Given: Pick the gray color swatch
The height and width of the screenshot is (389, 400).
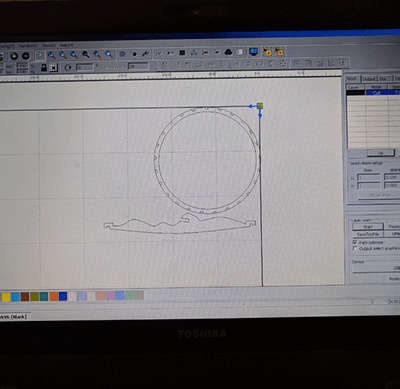Looking at the screenshot, I should click(x=139, y=295).
